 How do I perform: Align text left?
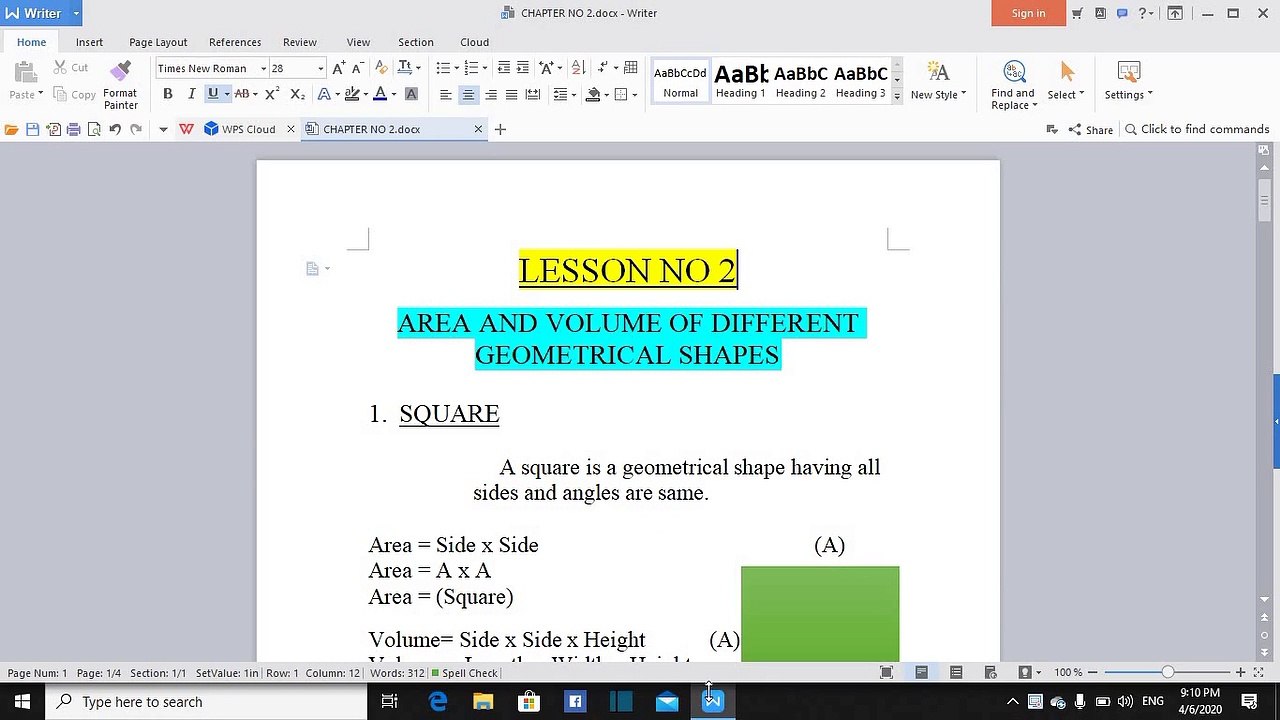point(445,94)
